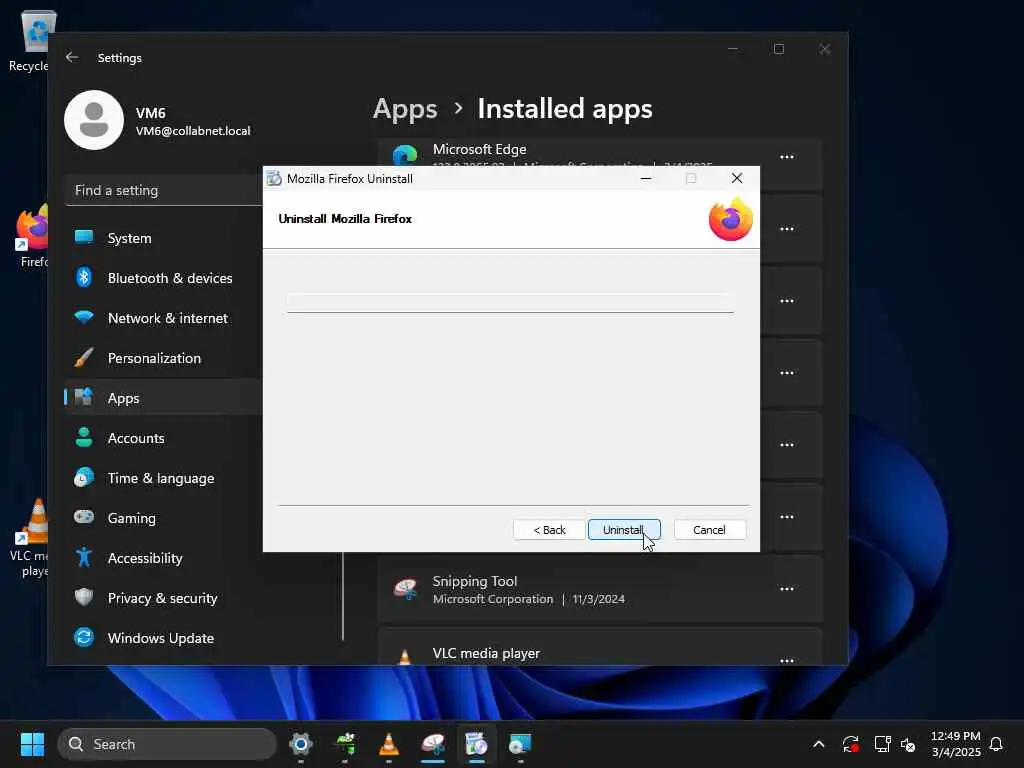The width and height of the screenshot is (1024, 768).
Task: Cancel the Mozilla Firefox uninstall
Action: coord(709,530)
